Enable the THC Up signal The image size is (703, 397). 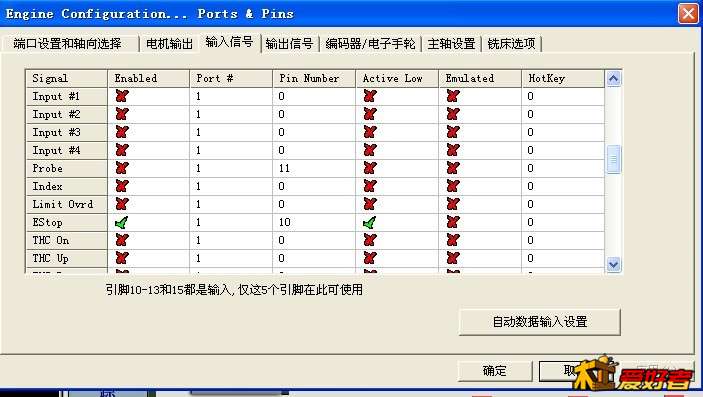pyautogui.click(x=122, y=258)
